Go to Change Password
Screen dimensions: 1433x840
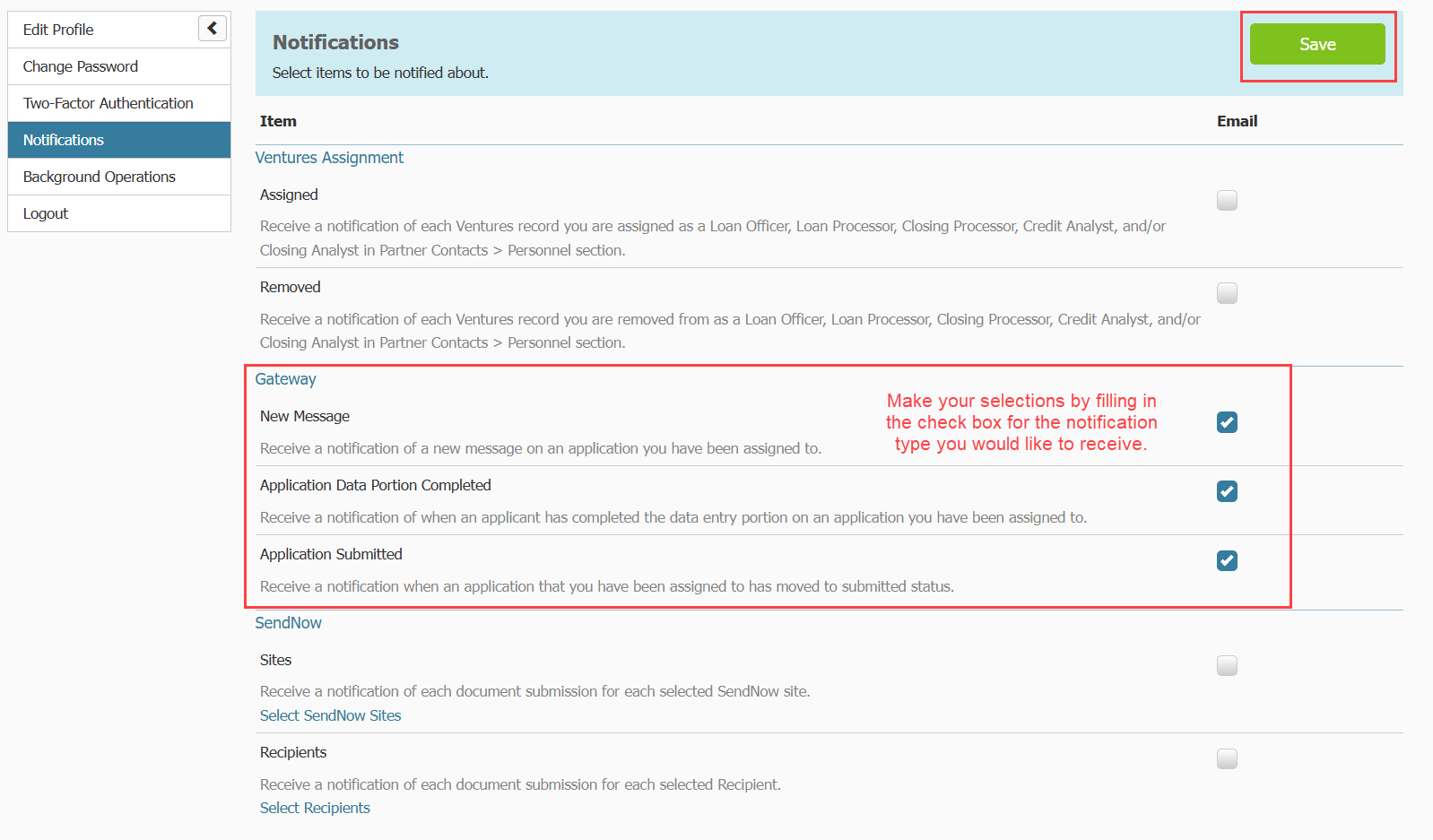tap(119, 66)
